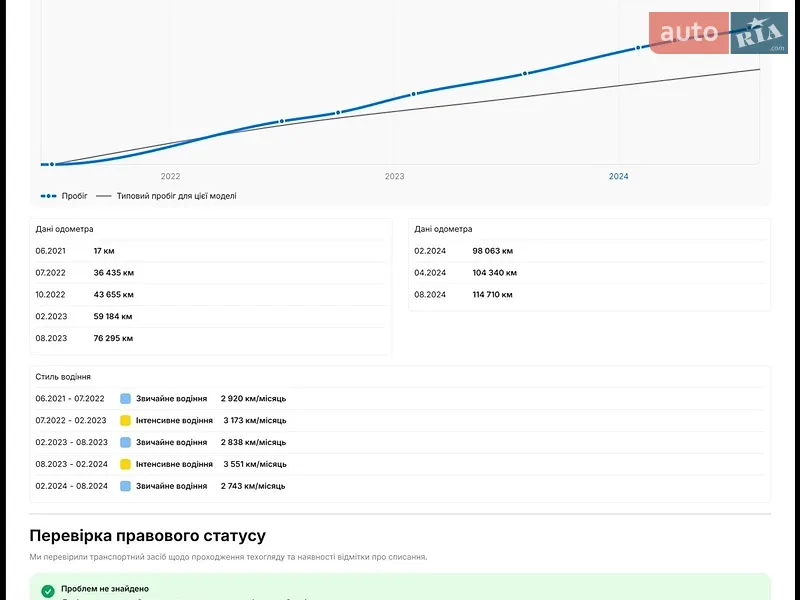This screenshot has height=600, width=800.
Task: Click the odometer value 104 340 км
Action: click(495, 273)
